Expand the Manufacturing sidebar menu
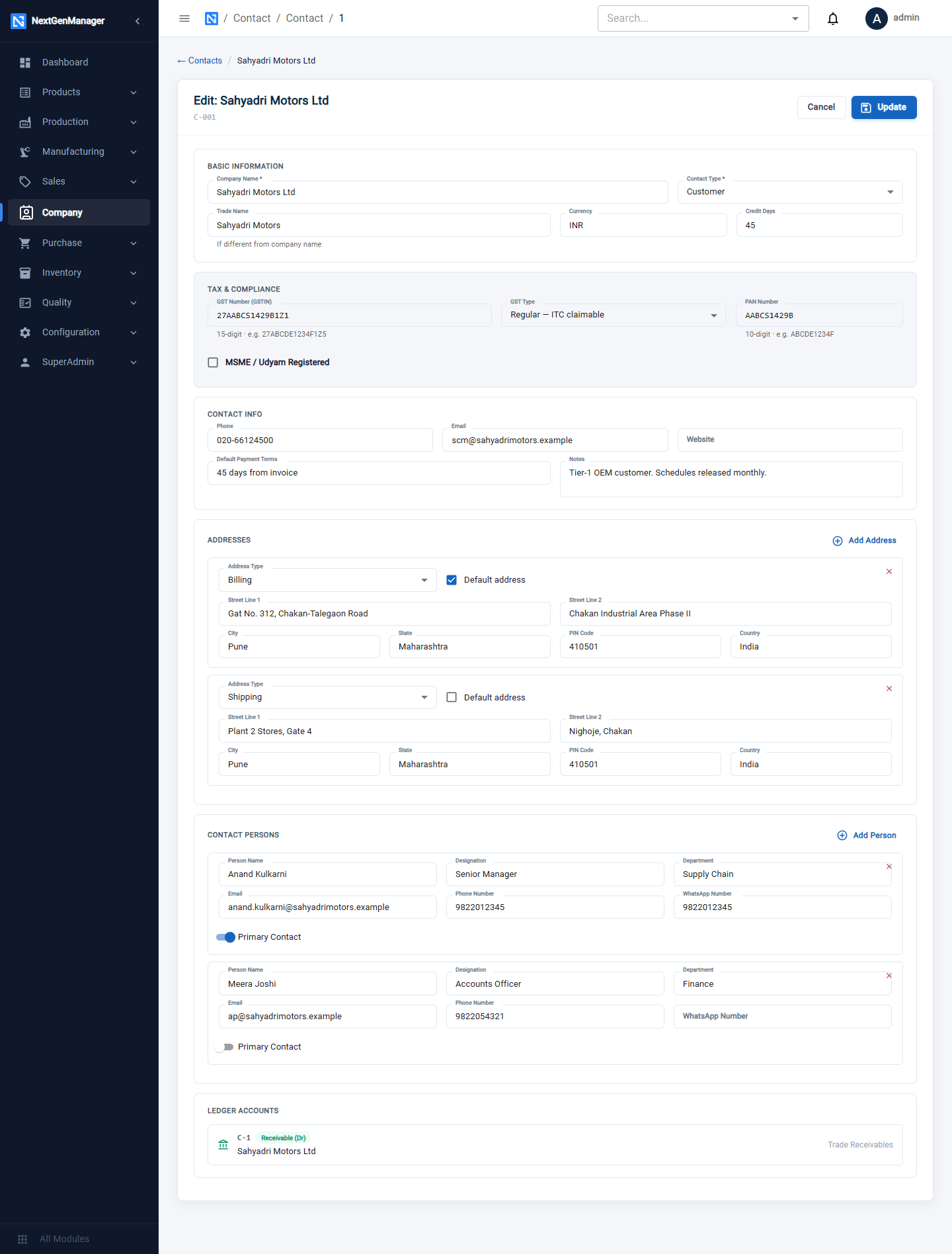The height and width of the screenshot is (1254, 952). click(x=79, y=151)
